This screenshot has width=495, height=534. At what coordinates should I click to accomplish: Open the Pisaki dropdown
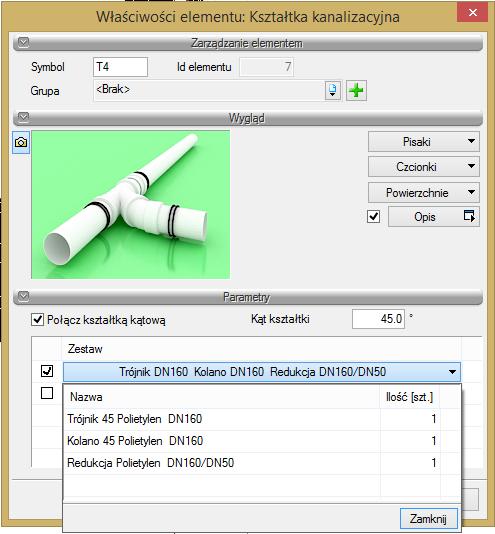point(423,142)
